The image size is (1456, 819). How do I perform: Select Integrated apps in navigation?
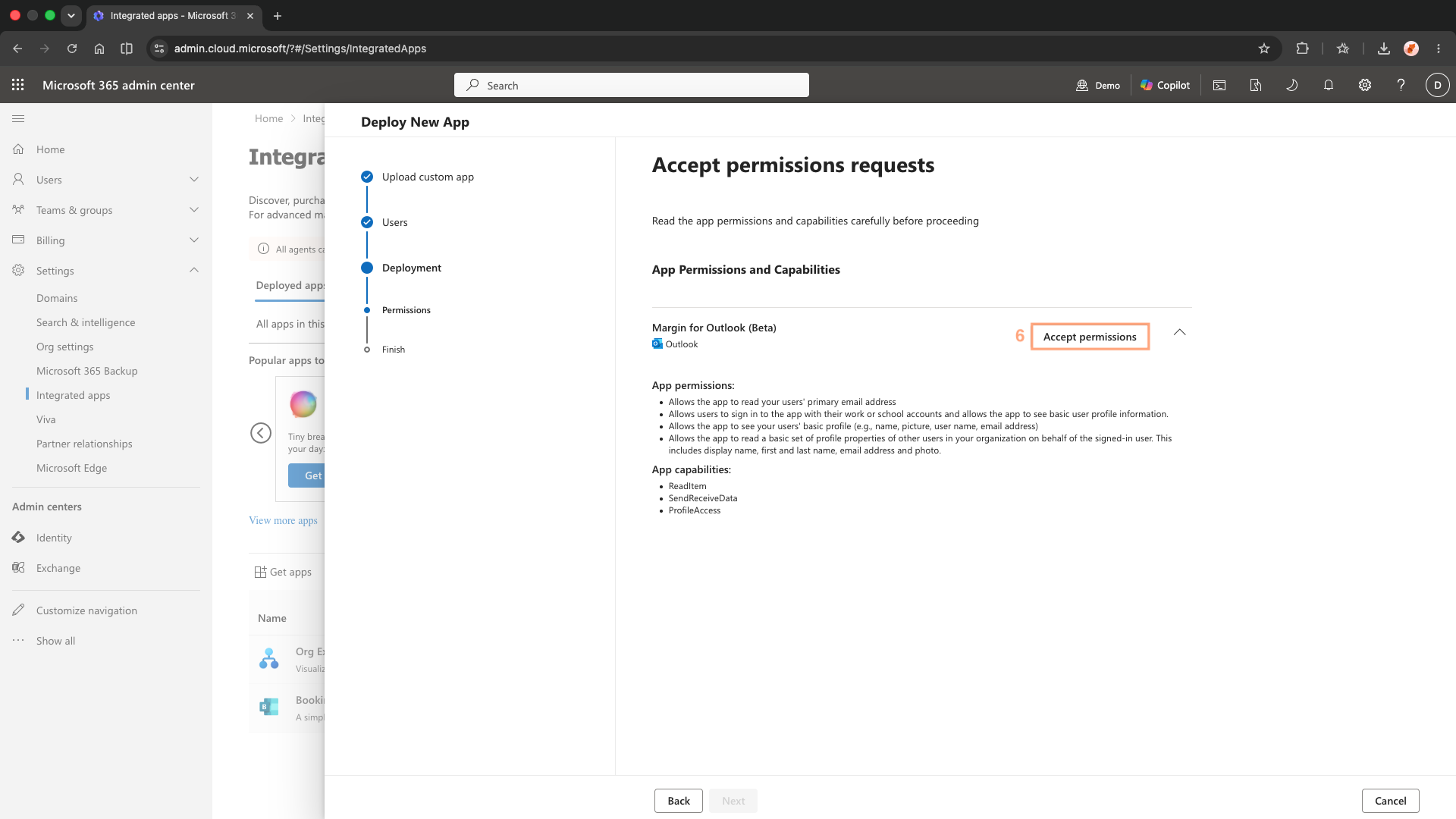click(74, 395)
